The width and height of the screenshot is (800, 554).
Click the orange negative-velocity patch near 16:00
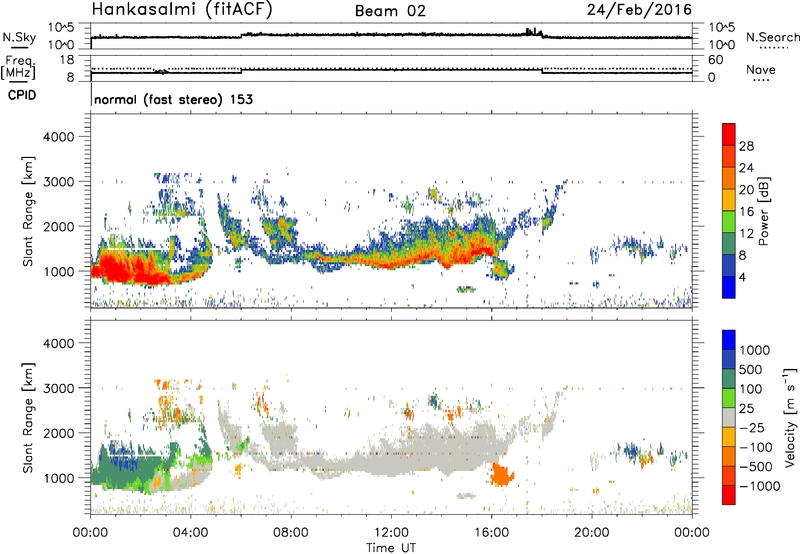coord(502,475)
